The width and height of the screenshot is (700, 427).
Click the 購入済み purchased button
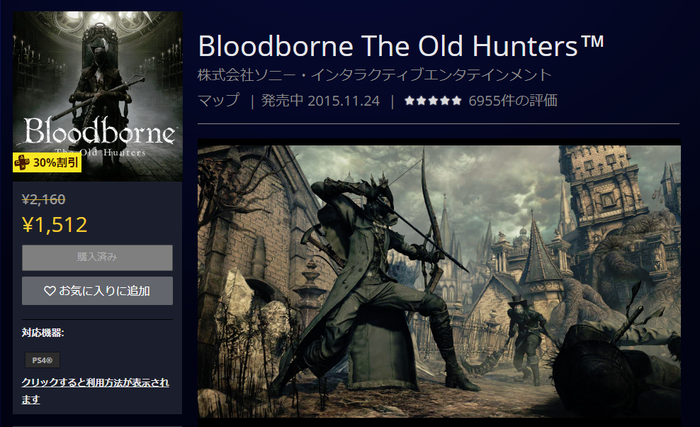point(97,257)
